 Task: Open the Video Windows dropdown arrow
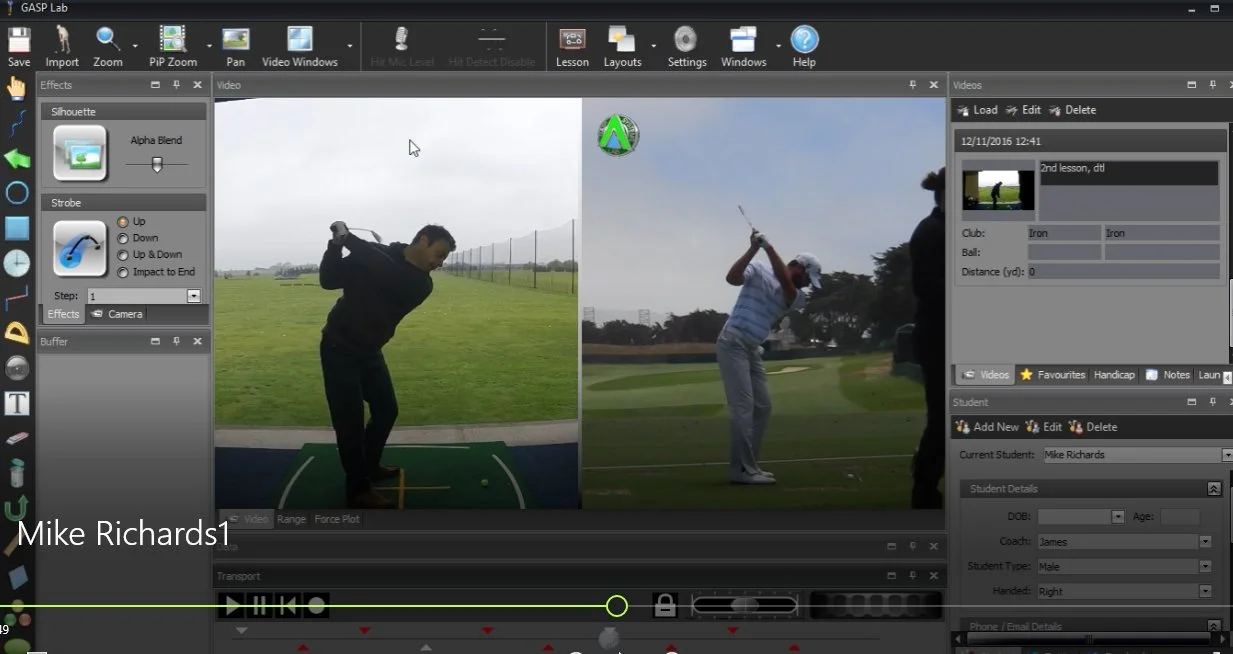click(x=350, y=46)
